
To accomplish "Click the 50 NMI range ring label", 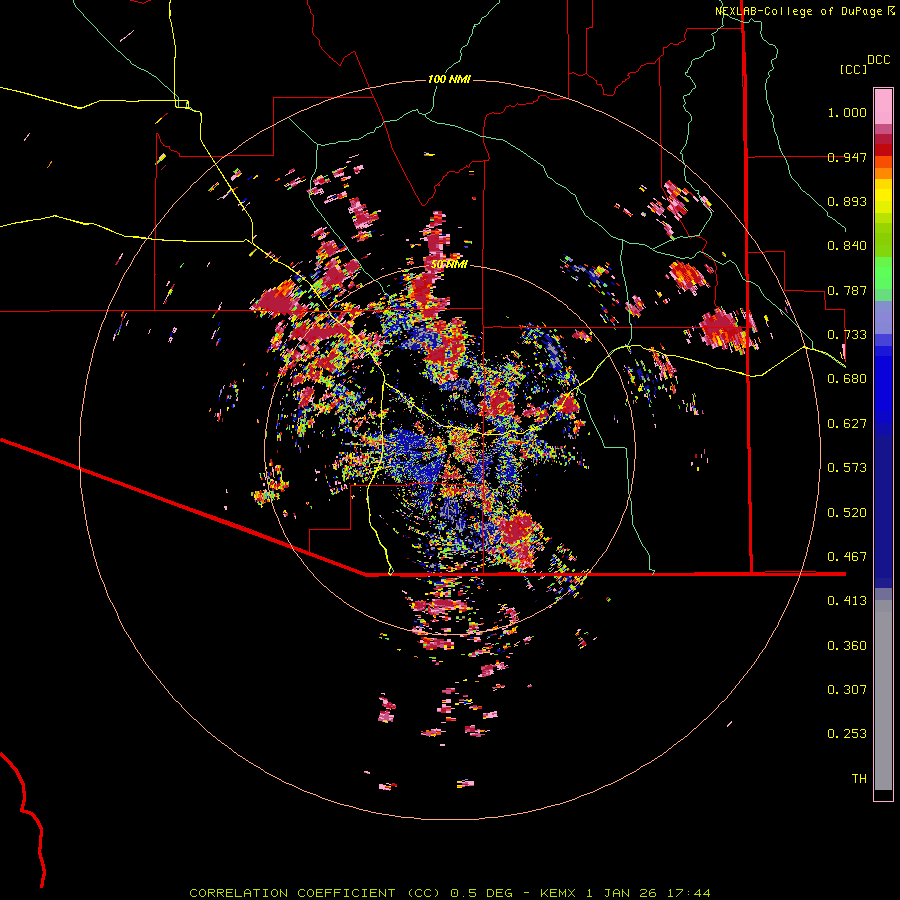I will pyautogui.click(x=449, y=265).
